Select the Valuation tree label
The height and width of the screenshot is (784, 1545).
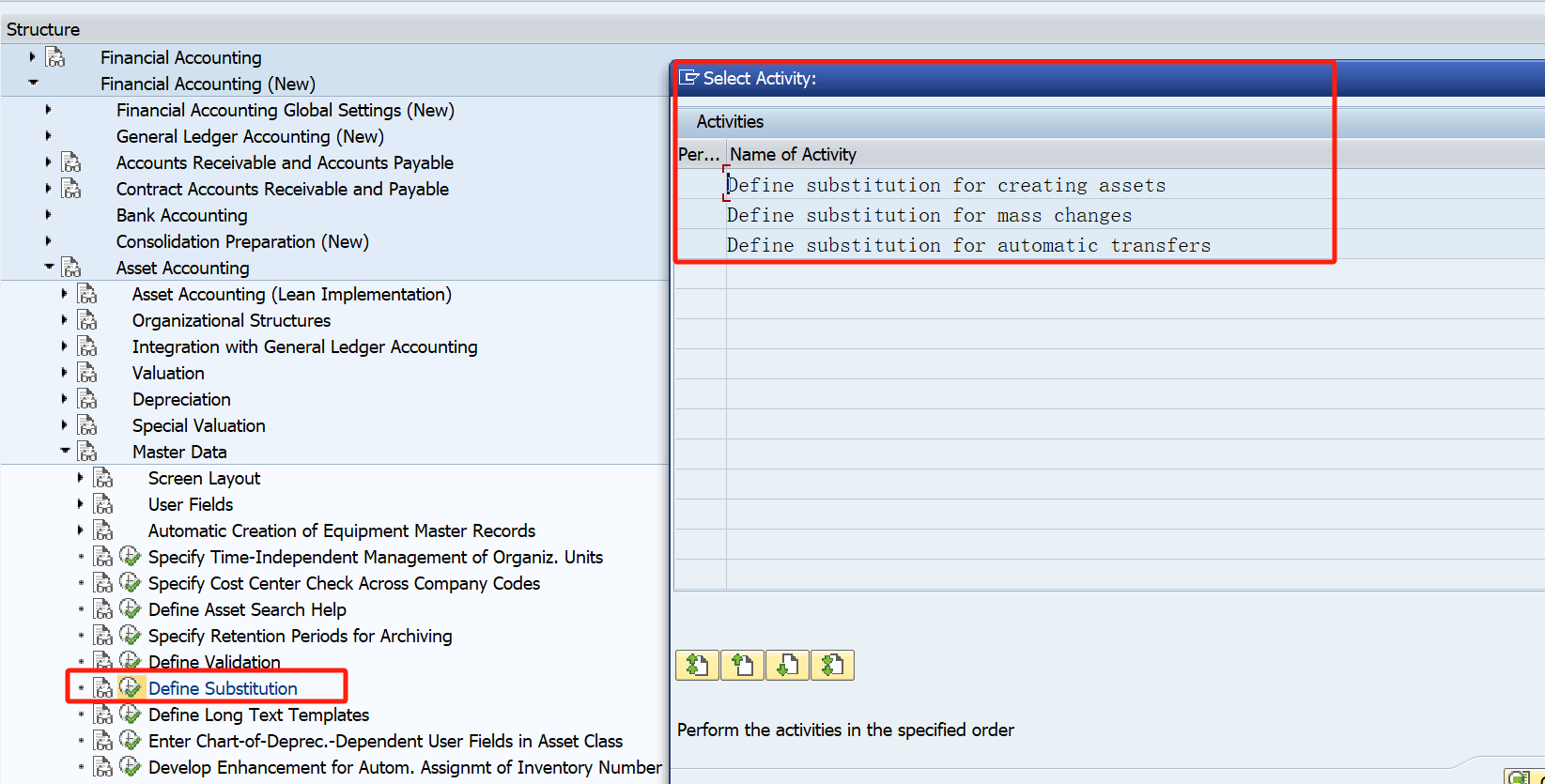pos(168,373)
